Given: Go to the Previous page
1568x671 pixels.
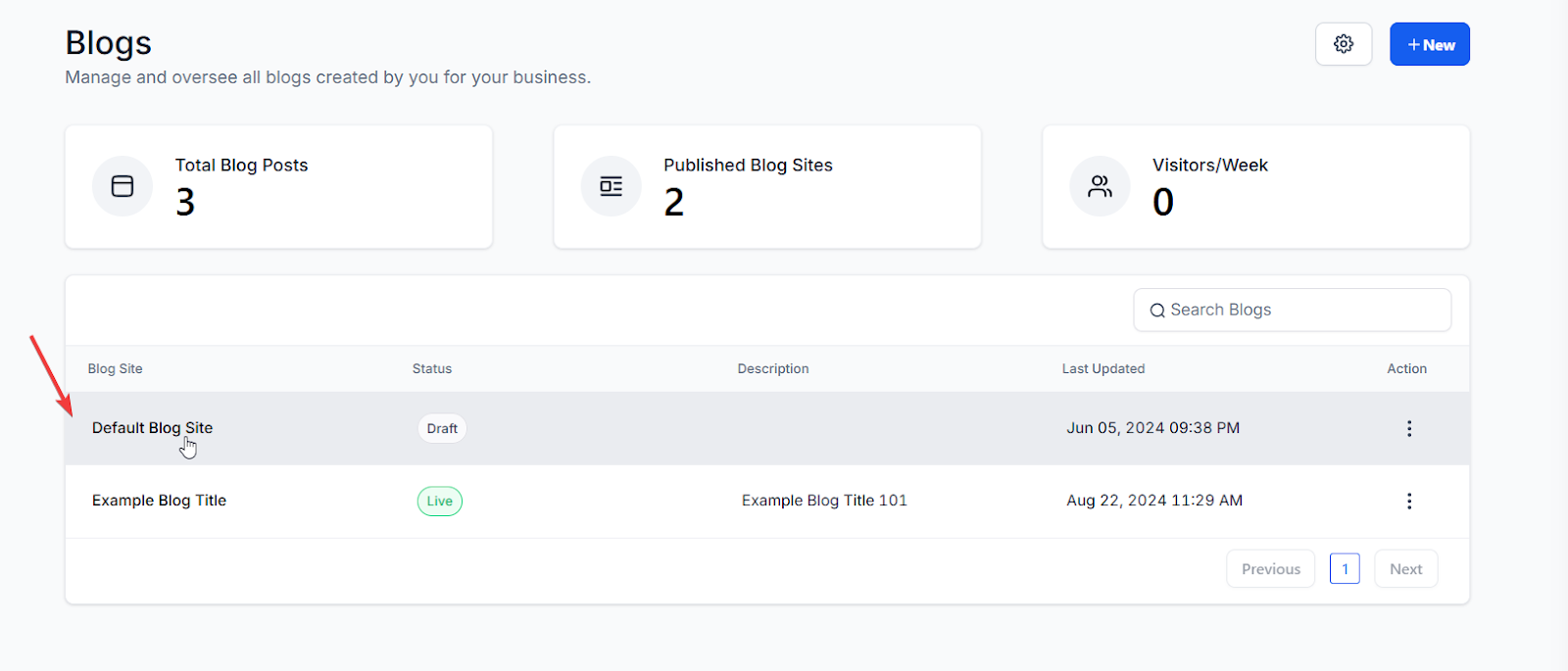Looking at the screenshot, I should click(x=1270, y=569).
